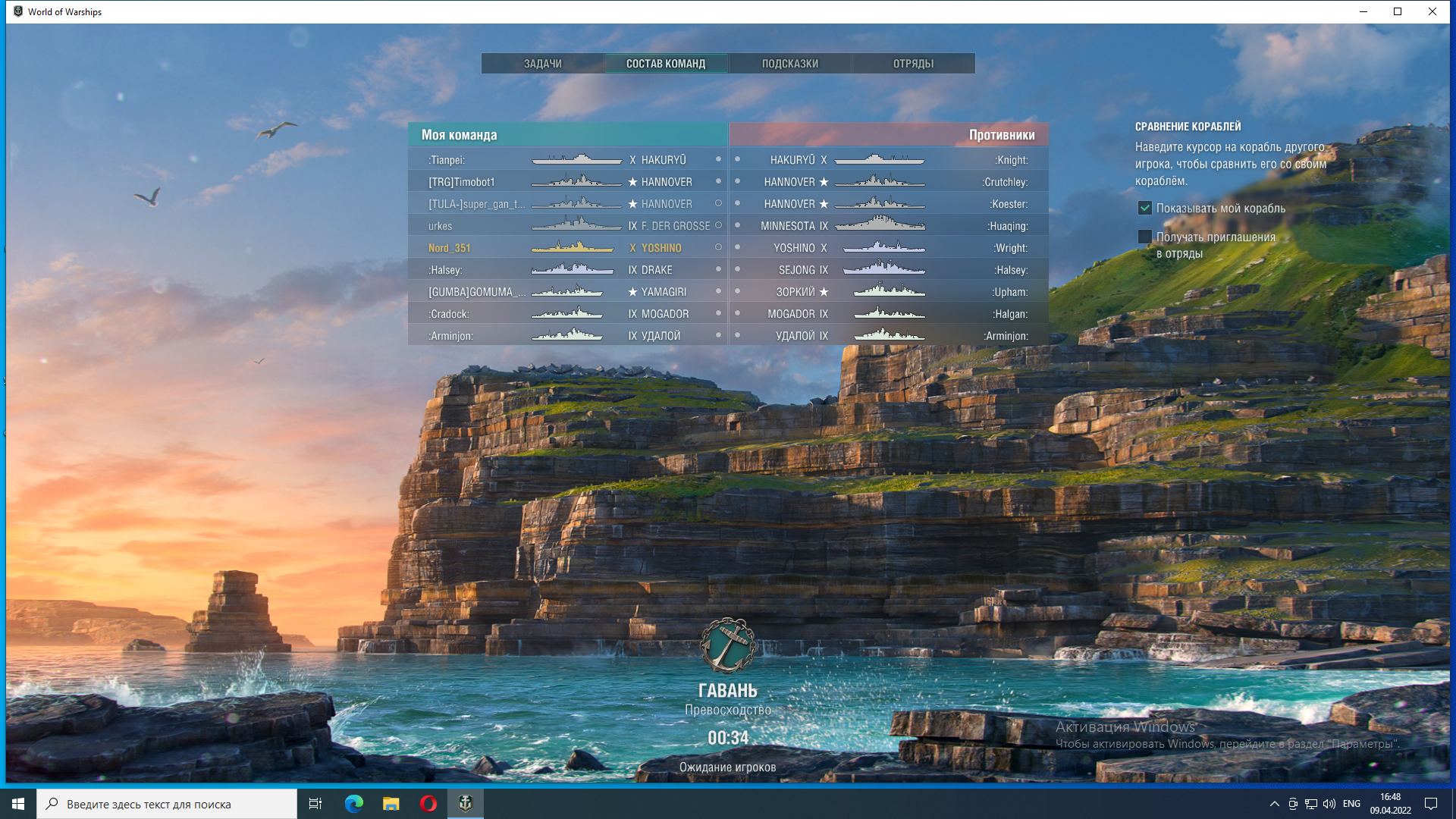Click the anchor emblem above ГАВАНЬ
Image resolution: width=1456 pixels, height=819 pixels.
click(x=727, y=646)
